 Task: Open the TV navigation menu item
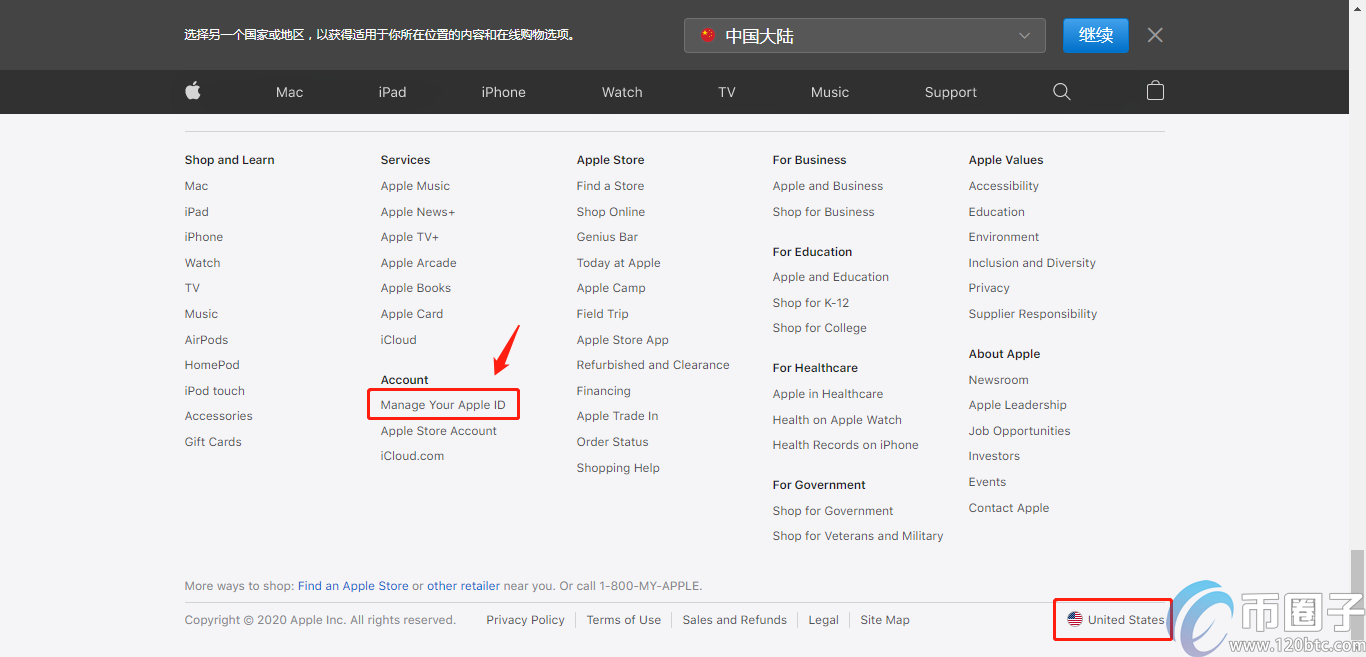727,92
